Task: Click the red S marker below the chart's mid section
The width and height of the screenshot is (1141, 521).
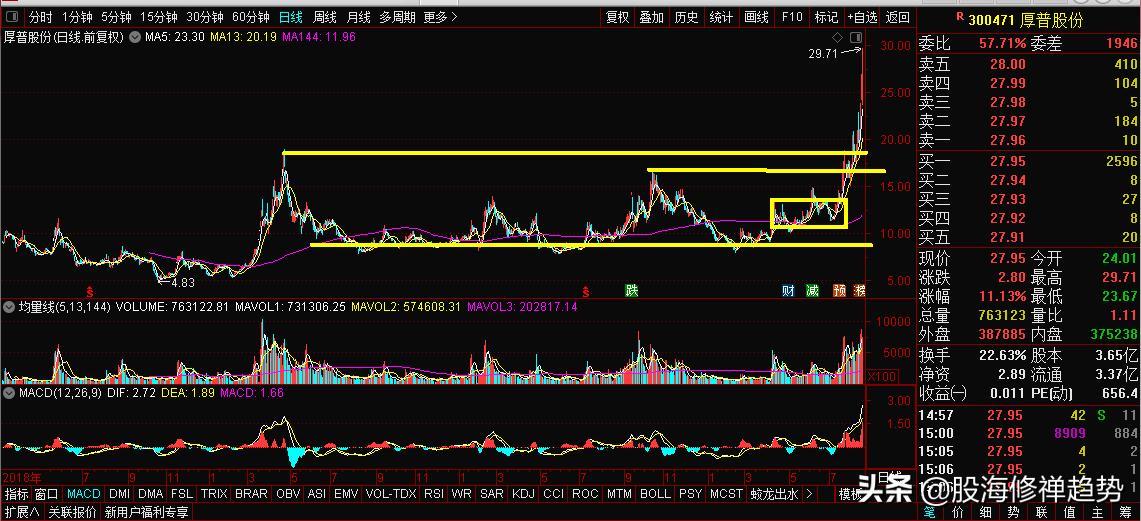Action: (x=584, y=291)
